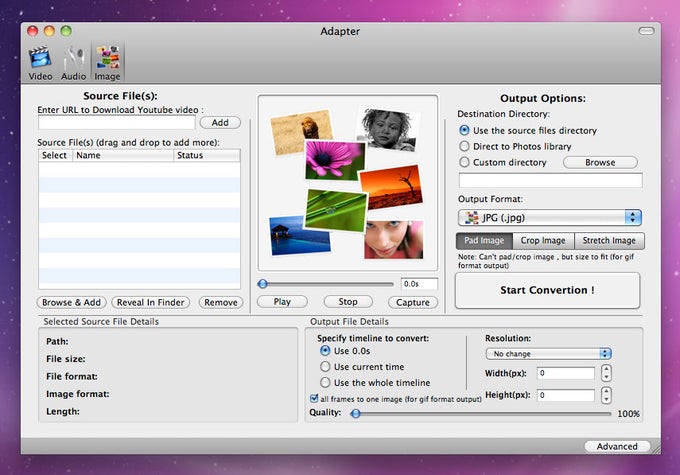Toggle all frames to one image checkbox
The image size is (680, 475).
[x=314, y=398]
